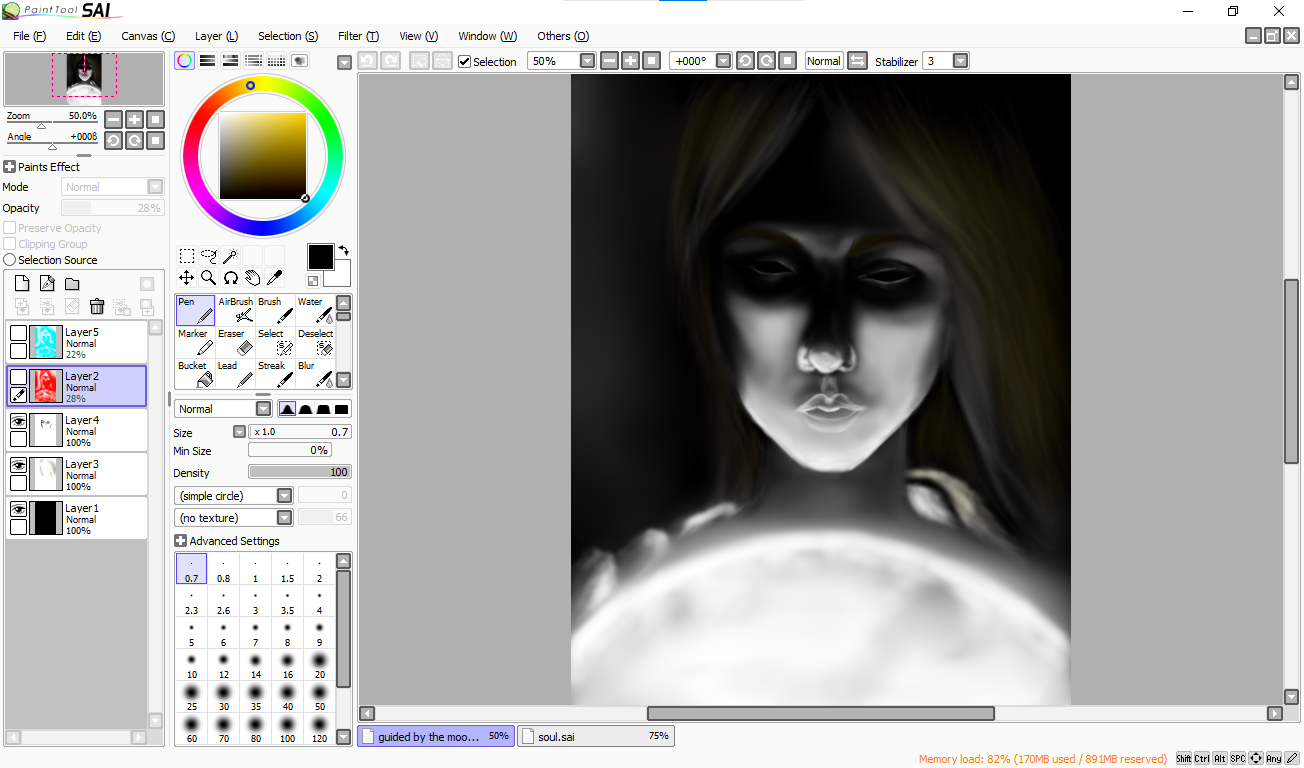The image size is (1304, 768).
Task: Open the view zoom 50% dropdown
Action: pos(587,61)
